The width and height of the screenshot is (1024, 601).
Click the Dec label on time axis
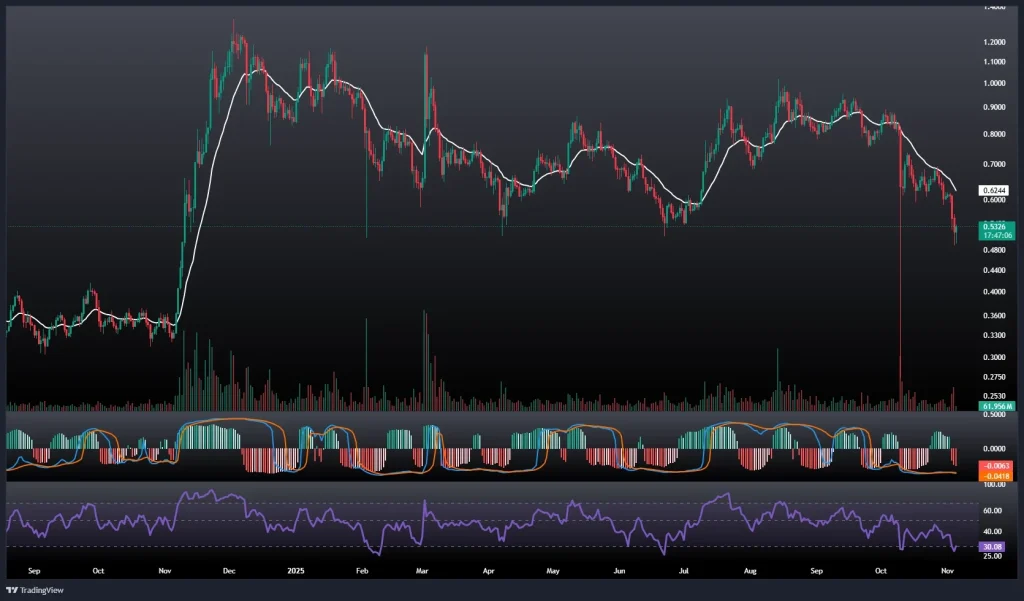point(228,570)
